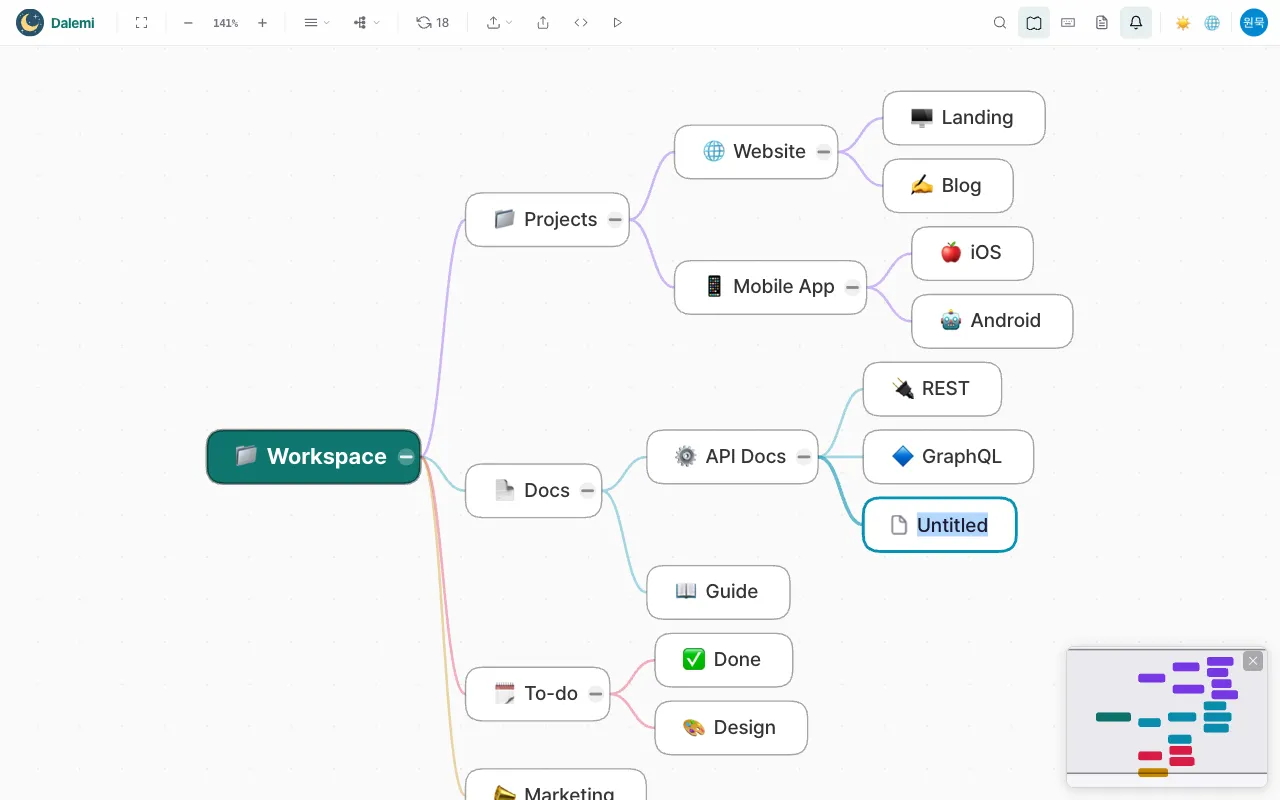Zoom out with the minus button
This screenshot has height=800, width=1280.
[188, 22]
